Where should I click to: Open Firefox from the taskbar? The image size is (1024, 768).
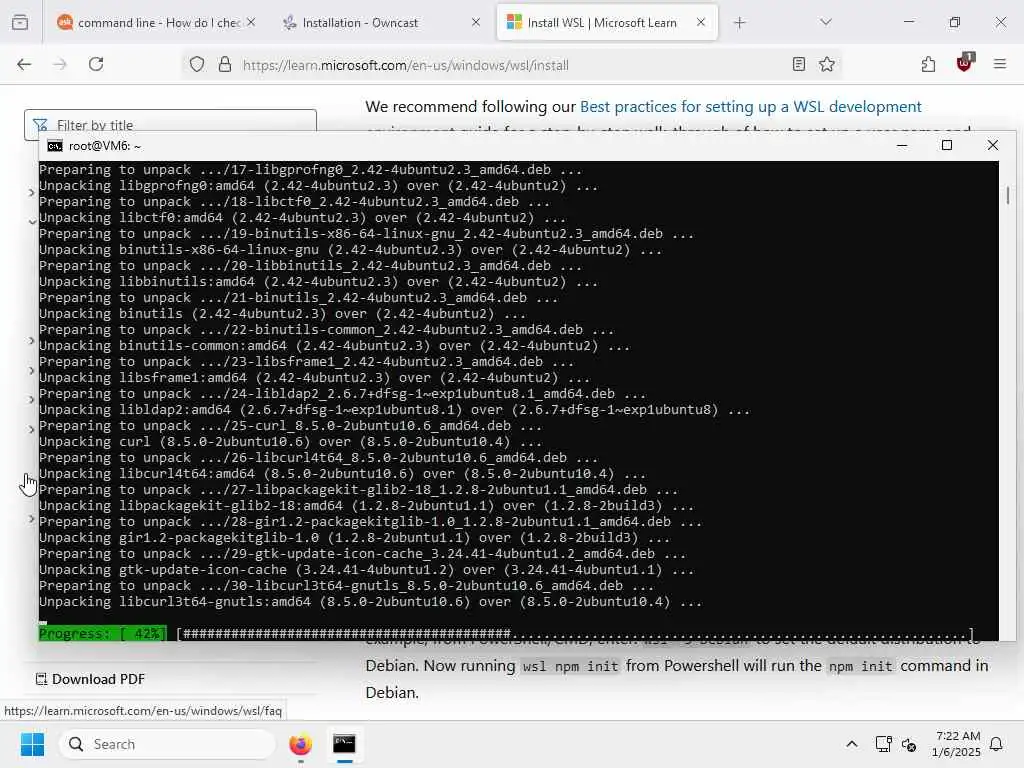click(x=300, y=744)
